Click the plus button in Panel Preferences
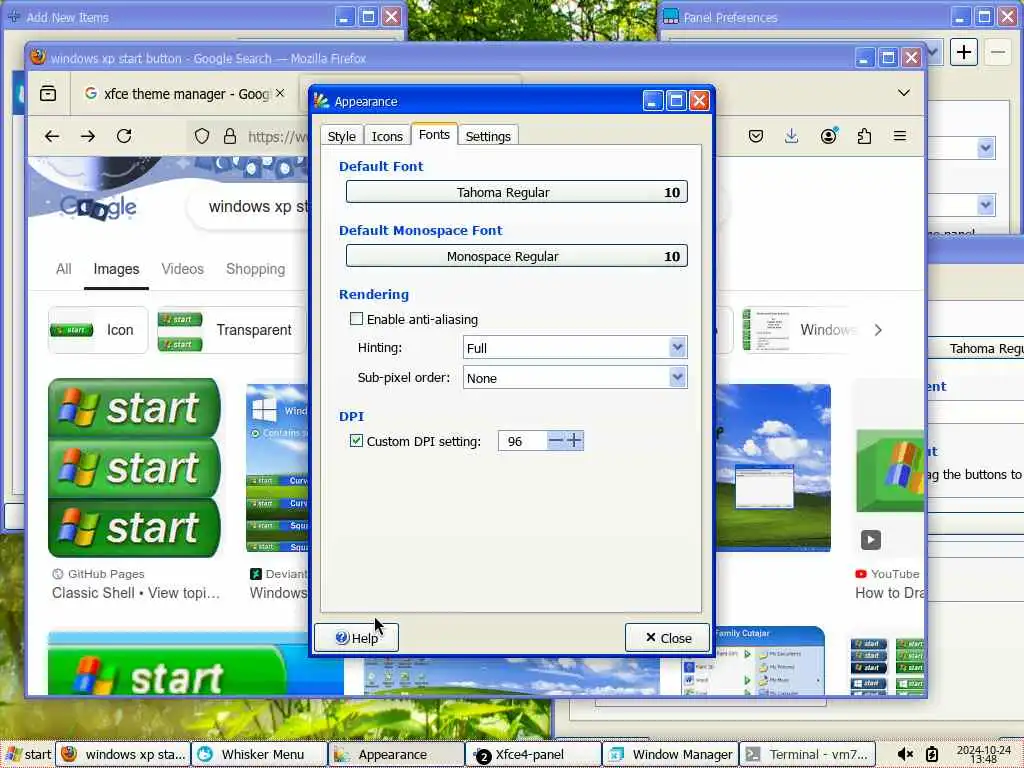Screen dimensions: 1024x768 tap(964, 52)
